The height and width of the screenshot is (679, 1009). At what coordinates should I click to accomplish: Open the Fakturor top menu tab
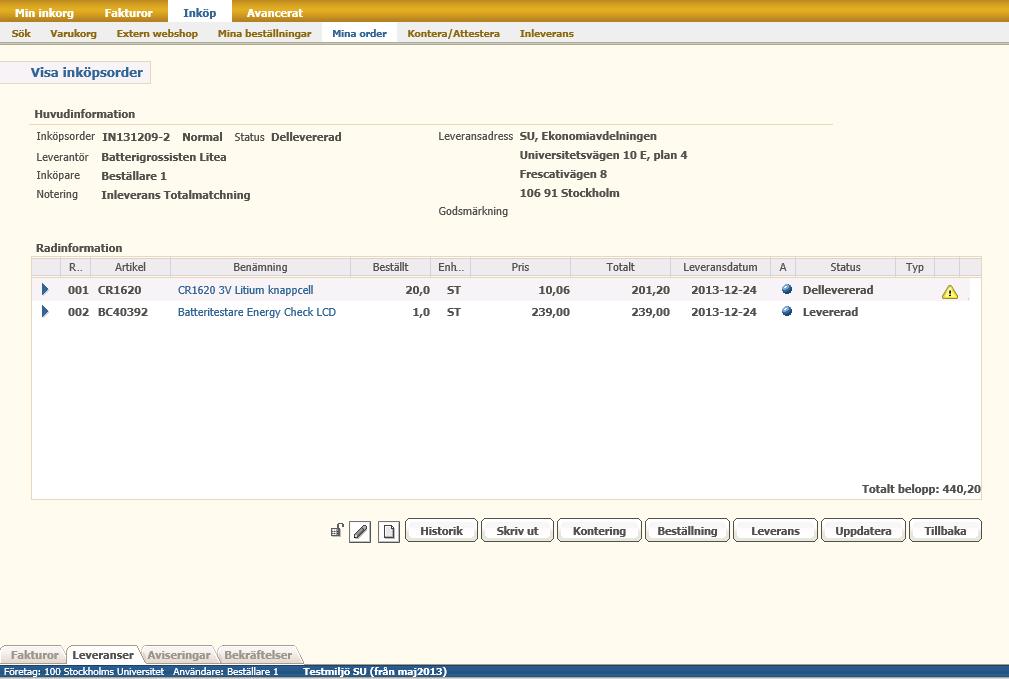(x=129, y=13)
